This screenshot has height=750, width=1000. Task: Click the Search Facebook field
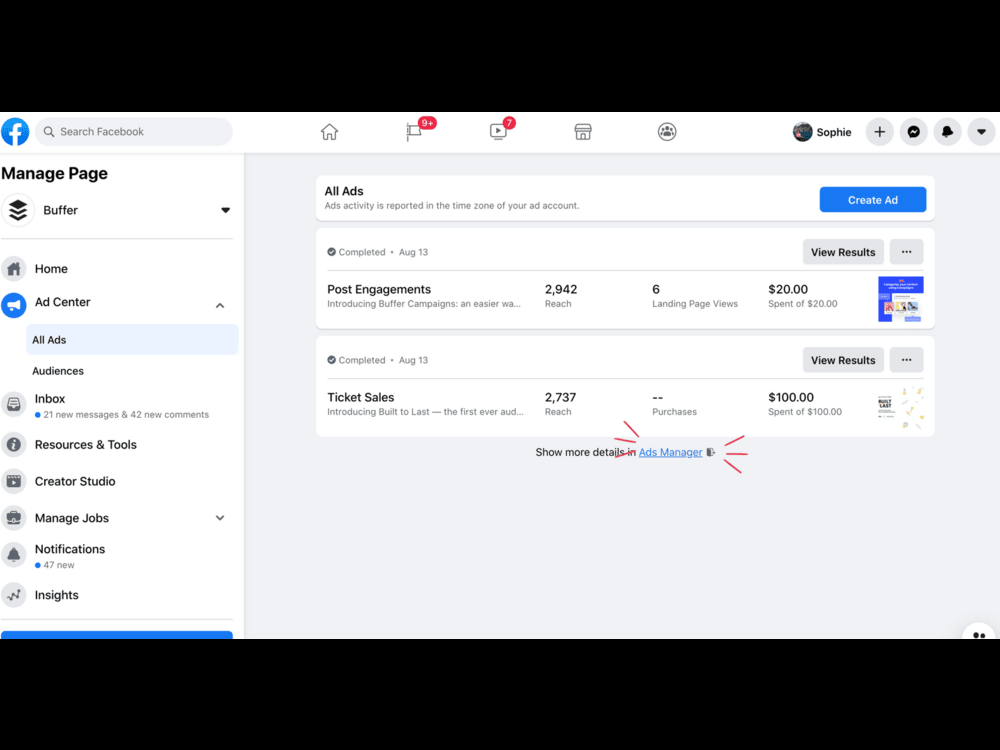tap(134, 131)
